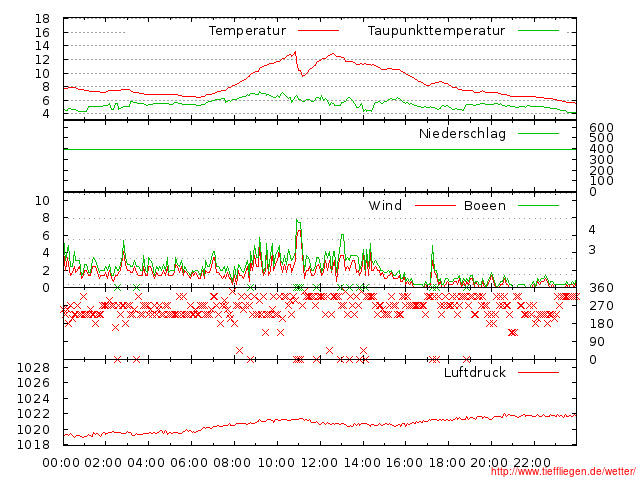Click the 22:00 time axis label

click(532, 463)
